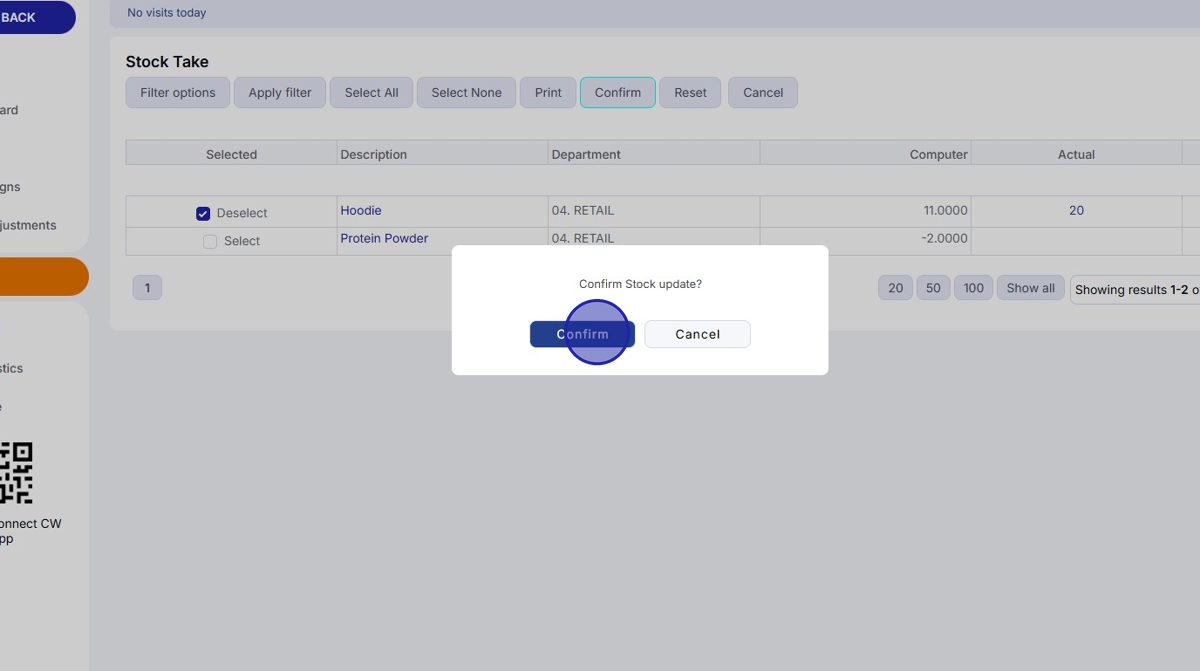Click the No visits today text
This screenshot has width=1200, height=671.
167,13
